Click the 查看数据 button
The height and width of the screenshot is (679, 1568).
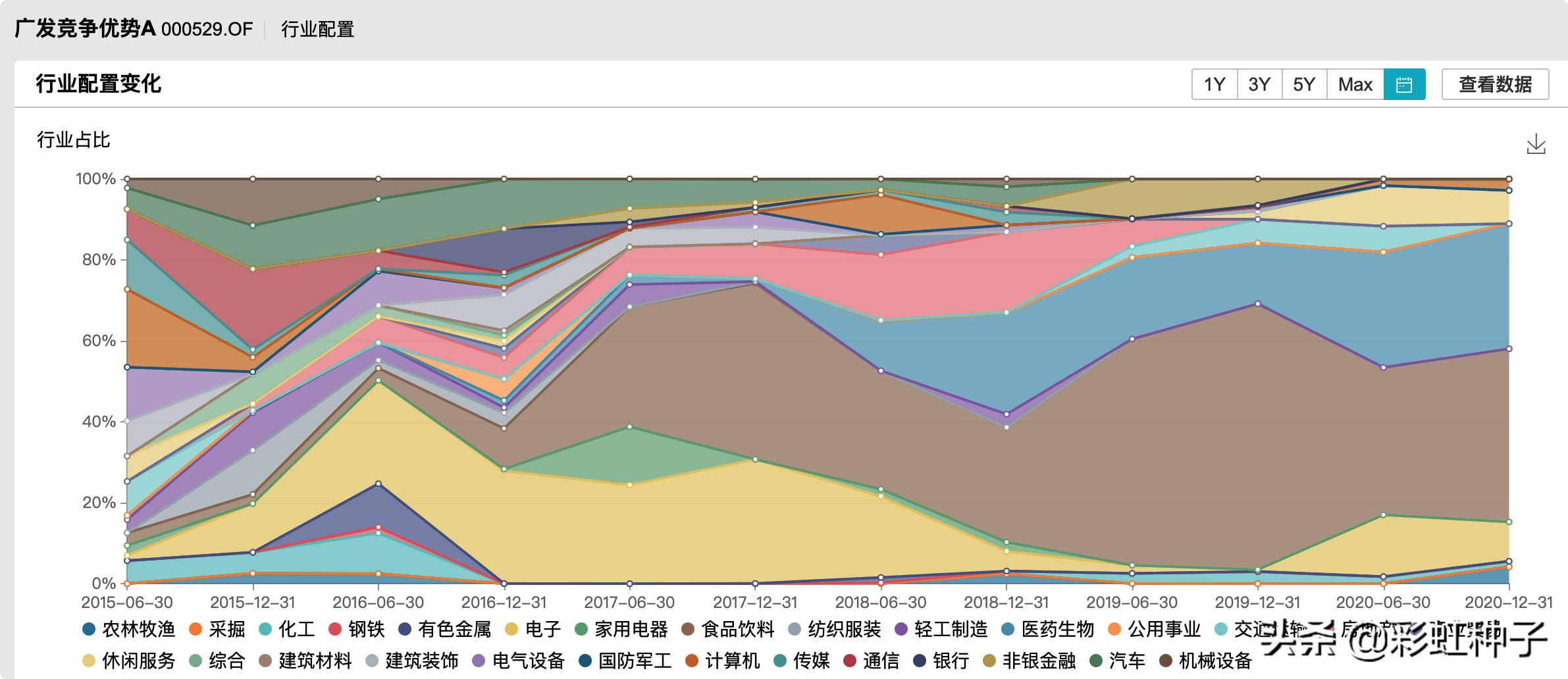[x=1495, y=84]
